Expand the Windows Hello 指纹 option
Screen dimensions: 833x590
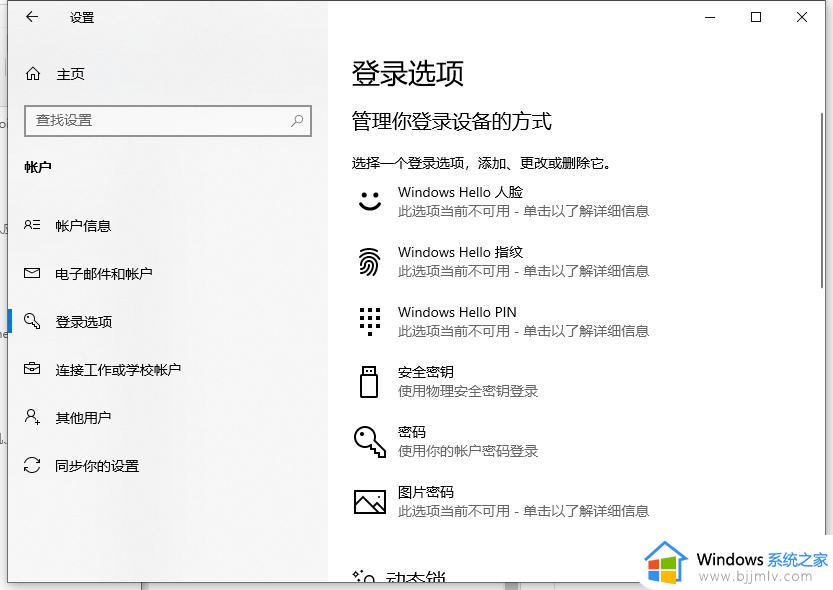click(x=502, y=262)
